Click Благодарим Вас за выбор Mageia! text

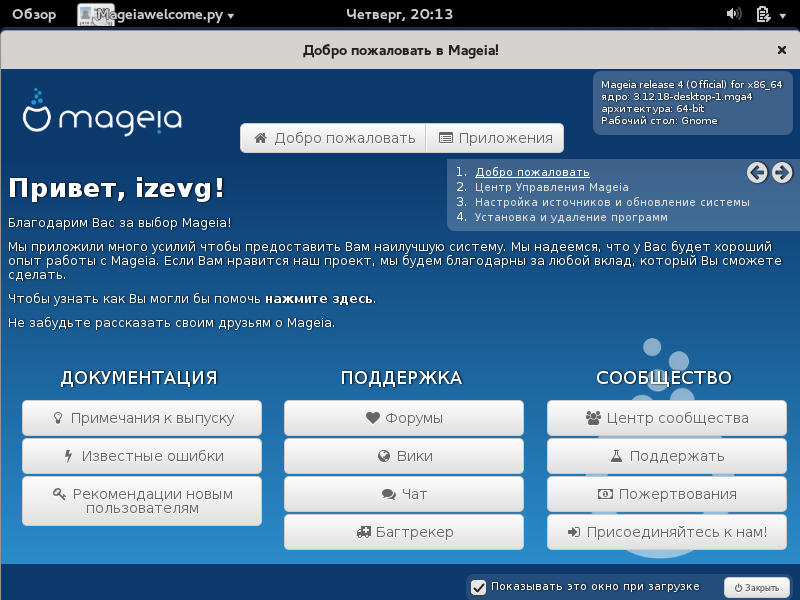pos(119,222)
